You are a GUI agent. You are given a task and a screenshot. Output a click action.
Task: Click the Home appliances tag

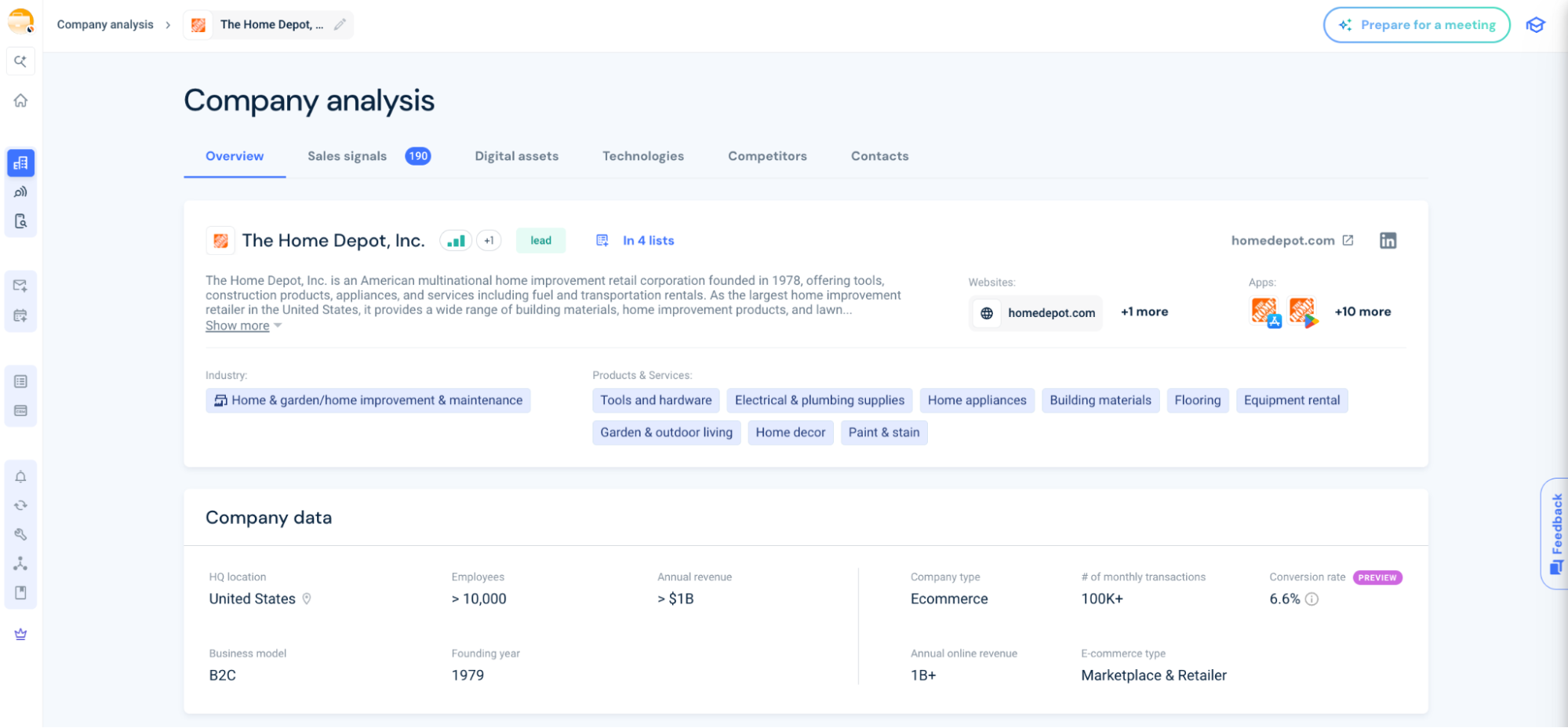point(977,400)
